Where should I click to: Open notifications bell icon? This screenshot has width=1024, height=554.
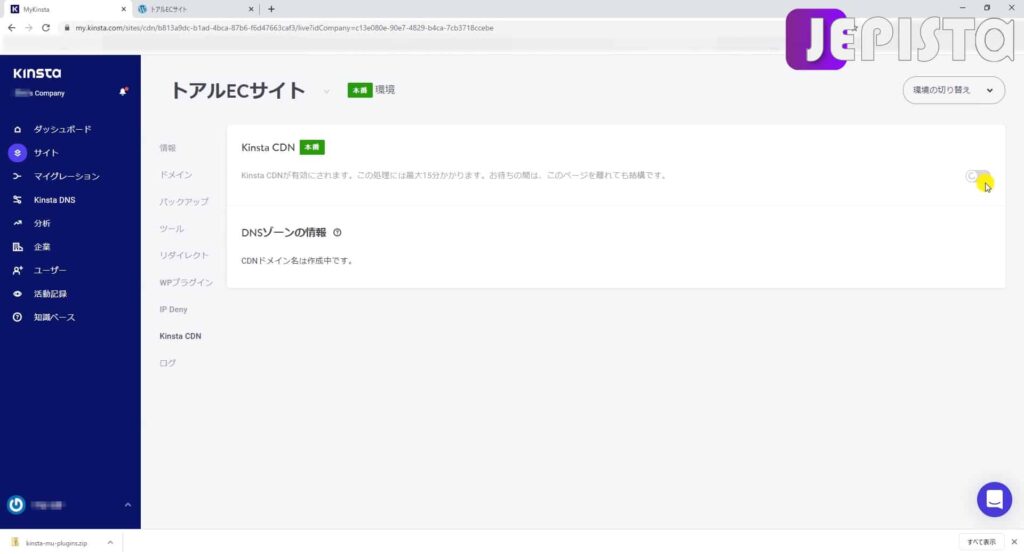(123, 92)
